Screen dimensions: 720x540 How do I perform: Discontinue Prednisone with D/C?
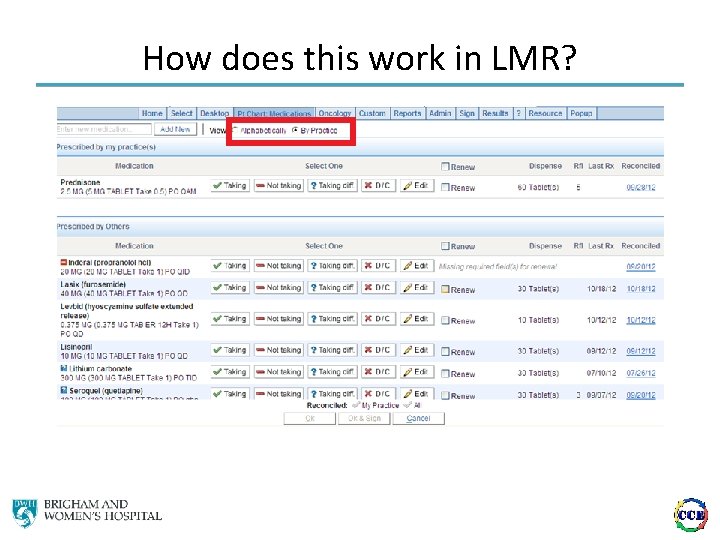click(x=378, y=186)
